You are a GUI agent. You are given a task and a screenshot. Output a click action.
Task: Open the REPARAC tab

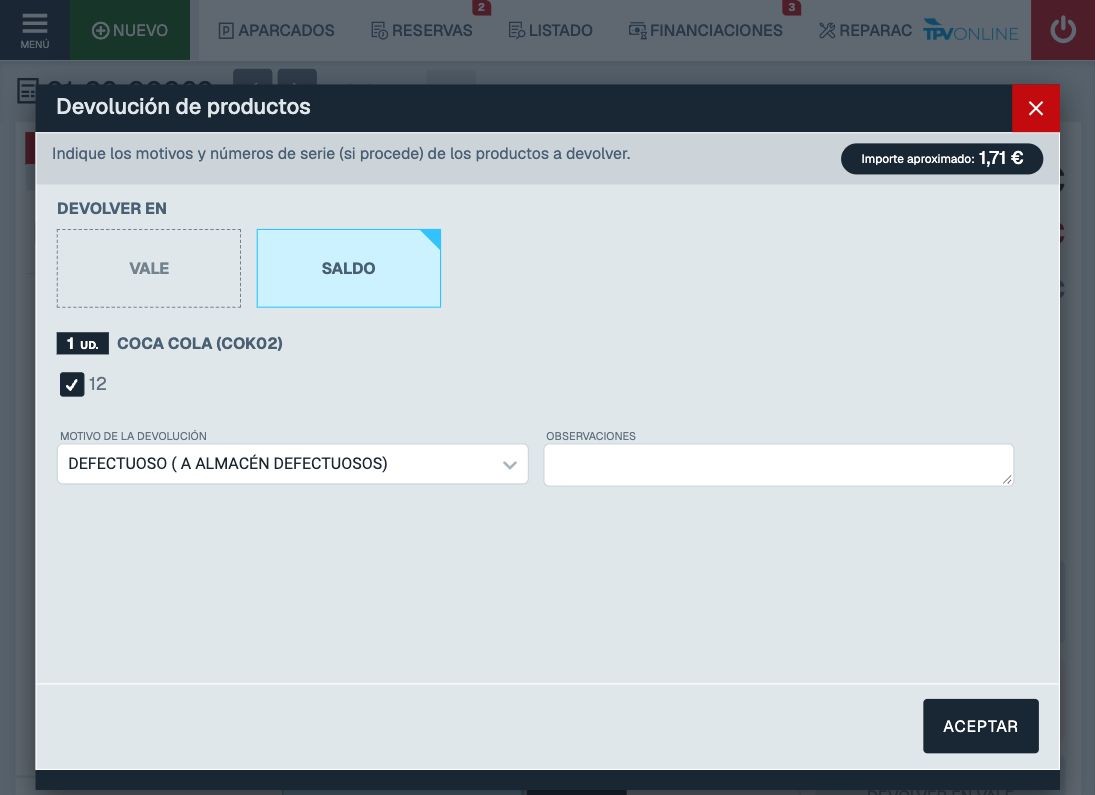point(865,31)
